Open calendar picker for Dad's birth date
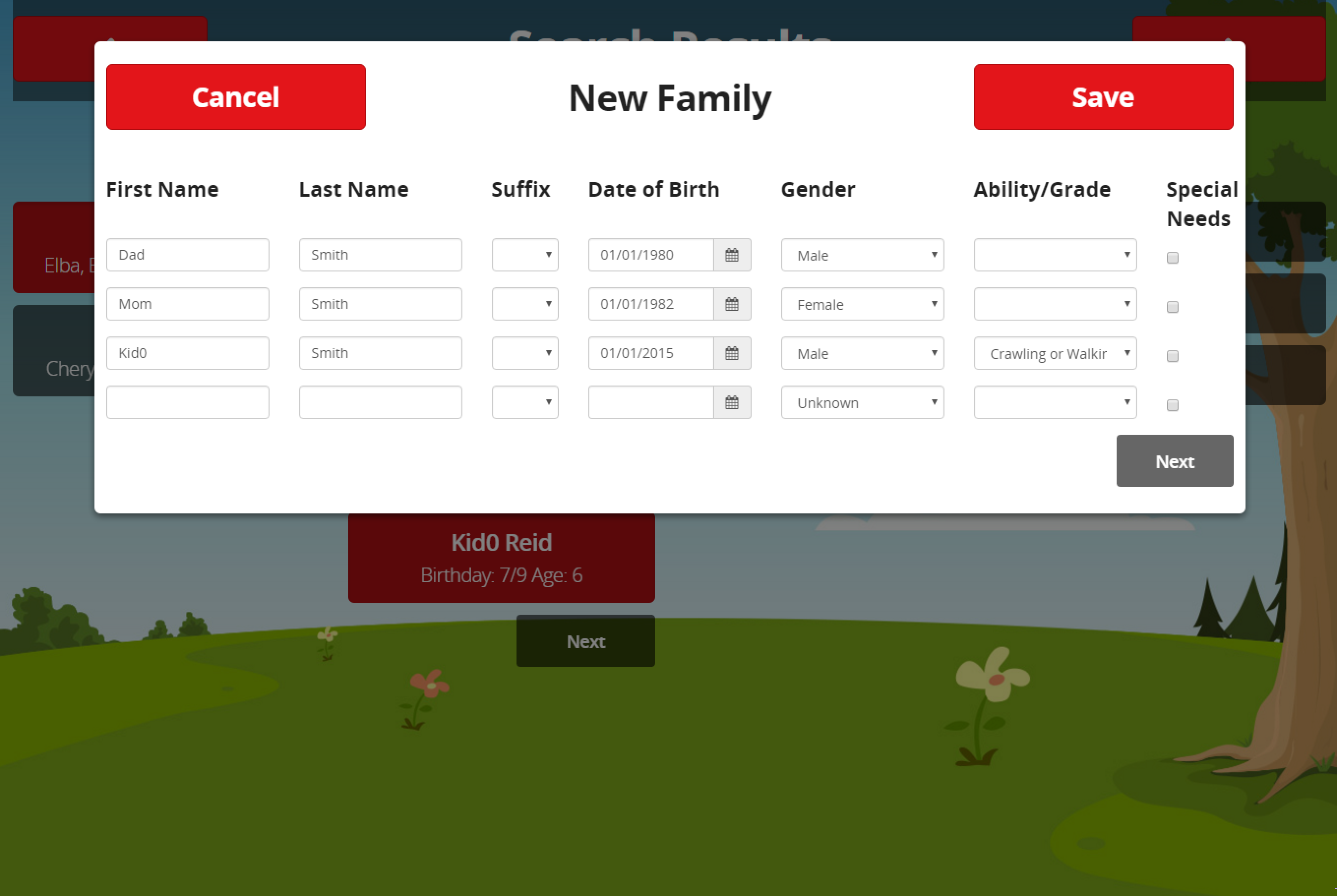This screenshot has width=1337, height=896. [731, 255]
